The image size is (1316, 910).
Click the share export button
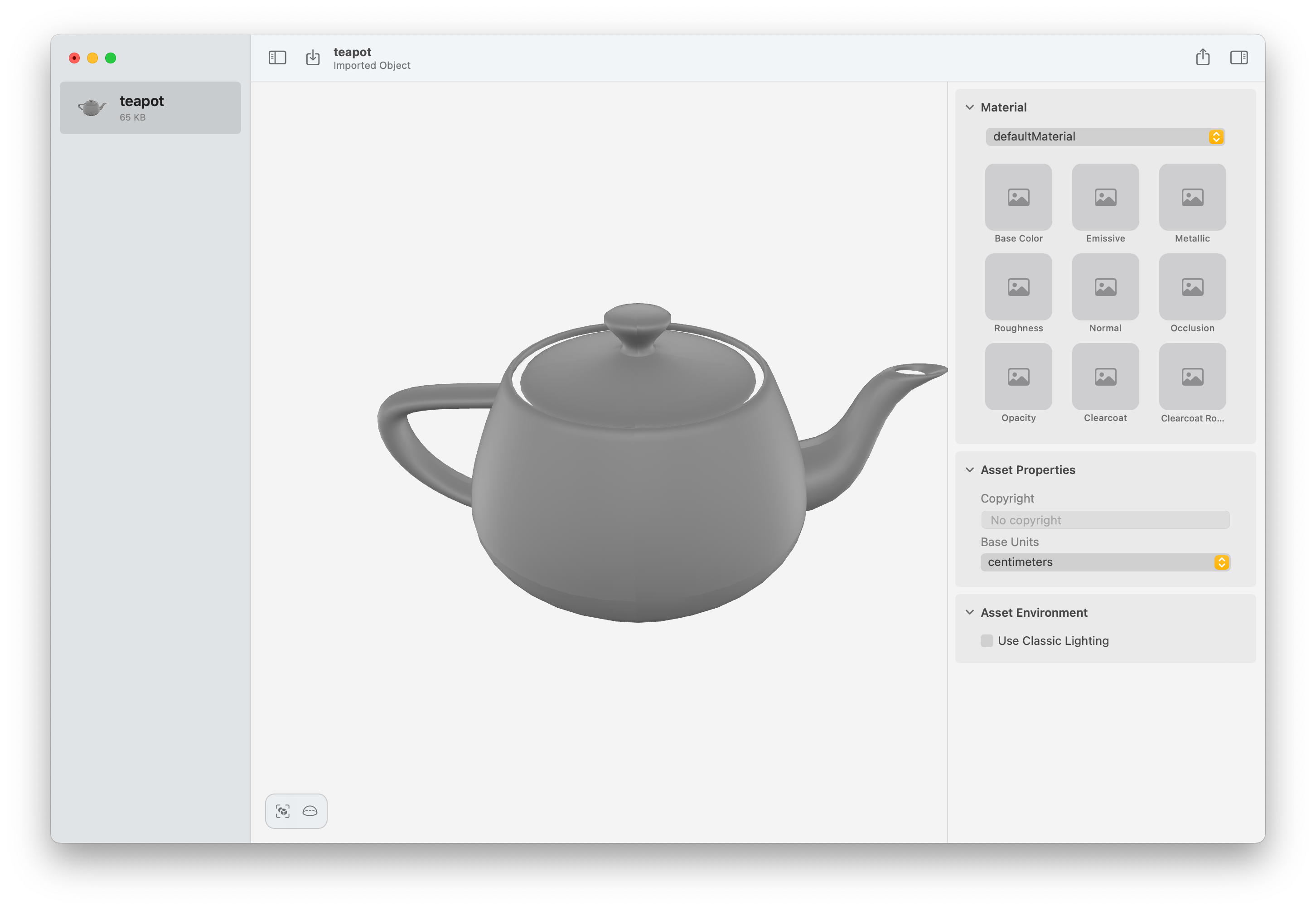[1201, 57]
